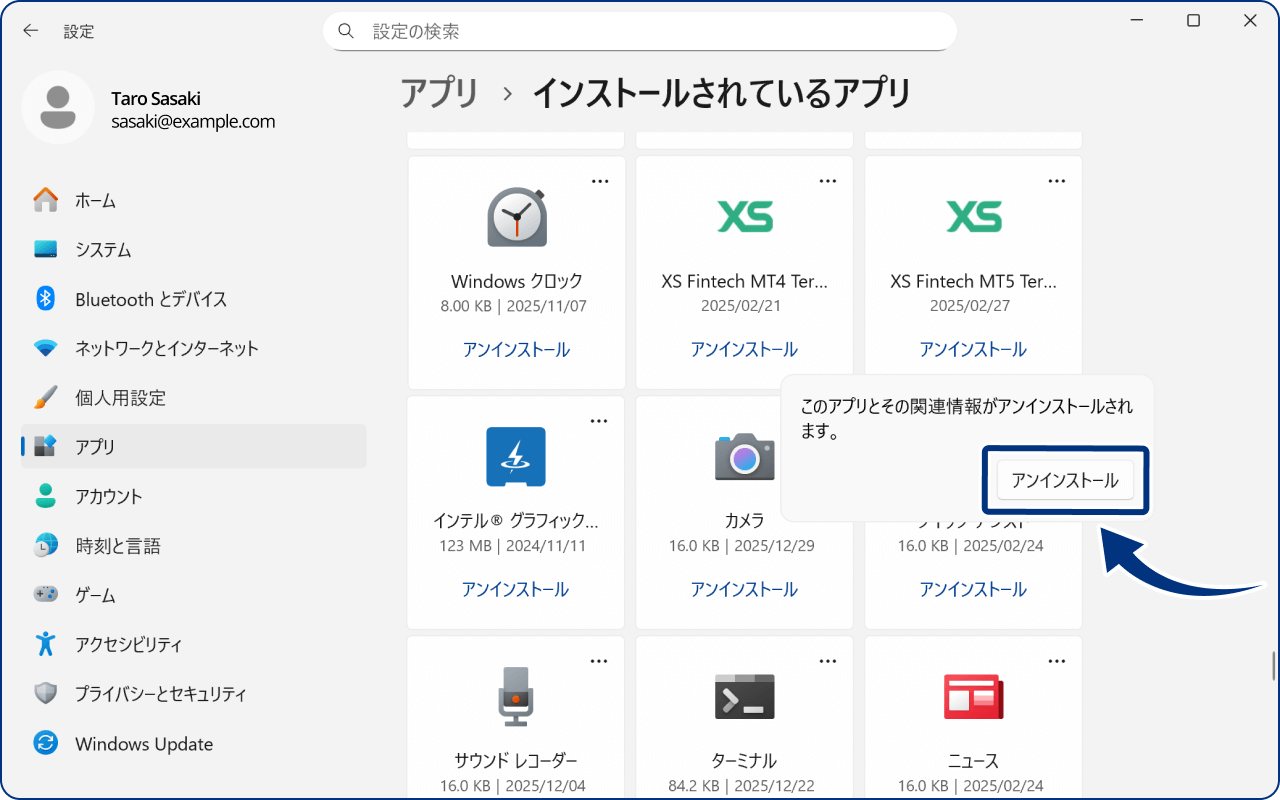Click the Sound Recorder microphone icon
1280x800 pixels.
pos(516,696)
